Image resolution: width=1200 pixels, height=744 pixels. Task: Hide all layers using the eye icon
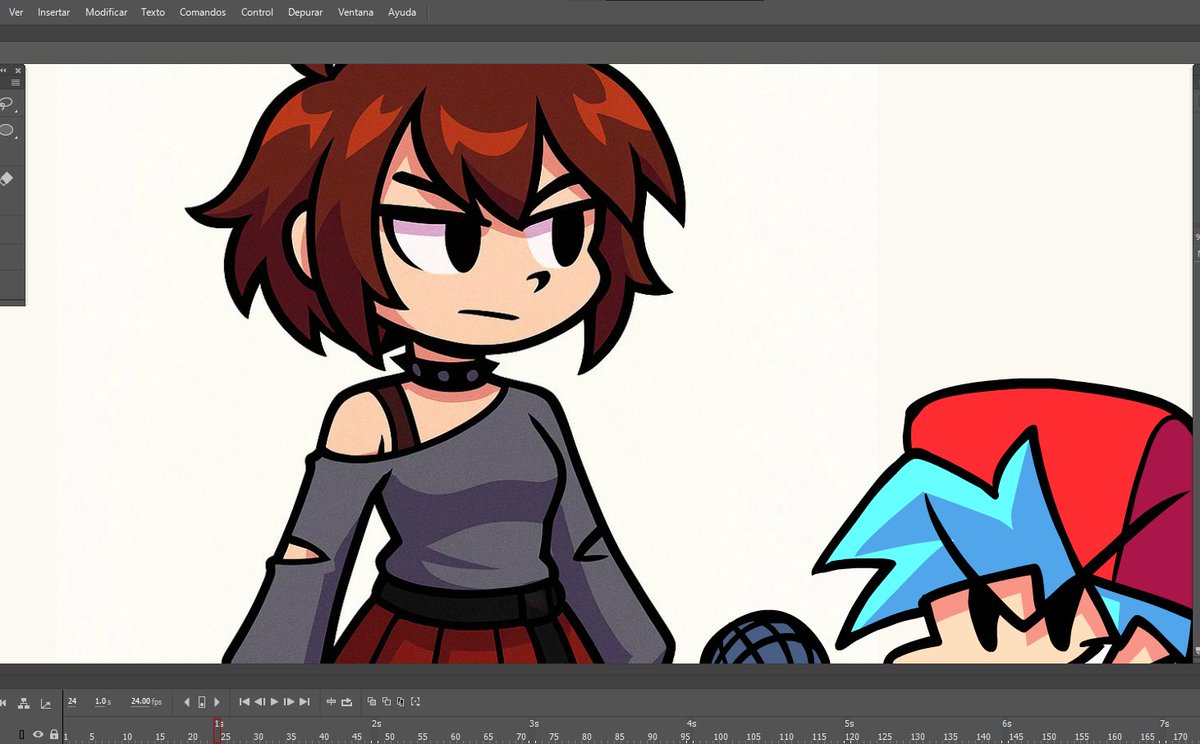click(38, 734)
